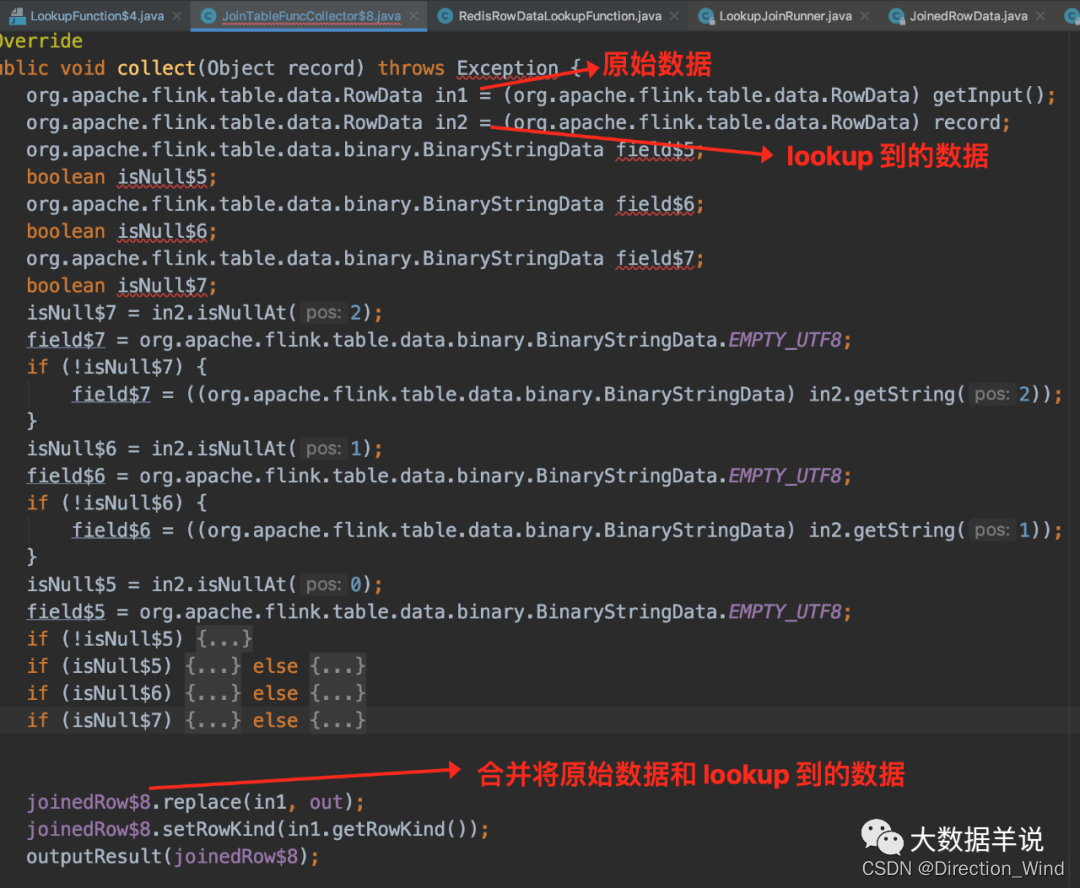Expand the folded block in if (isNull$6)

click(212, 693)
